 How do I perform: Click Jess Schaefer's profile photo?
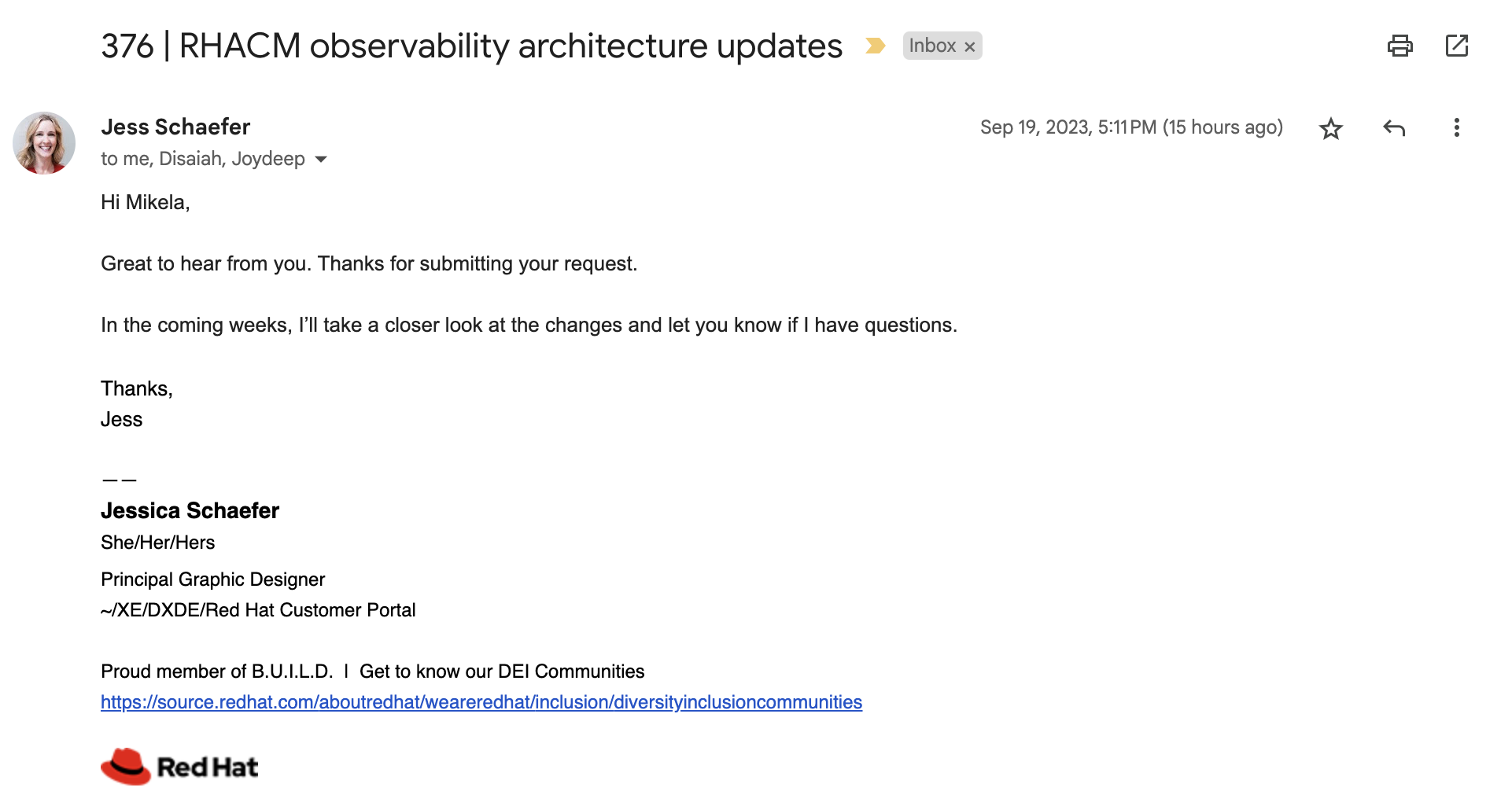pyautogui.click(x=44, y=143)
